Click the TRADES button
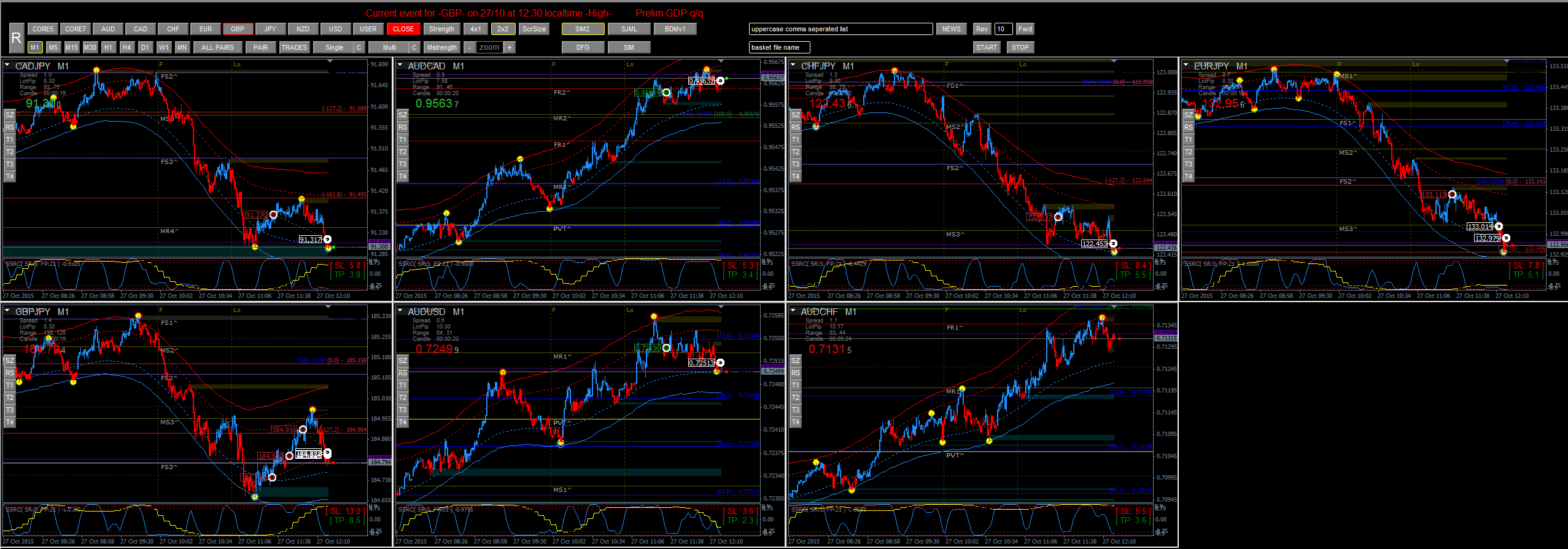 294,47
